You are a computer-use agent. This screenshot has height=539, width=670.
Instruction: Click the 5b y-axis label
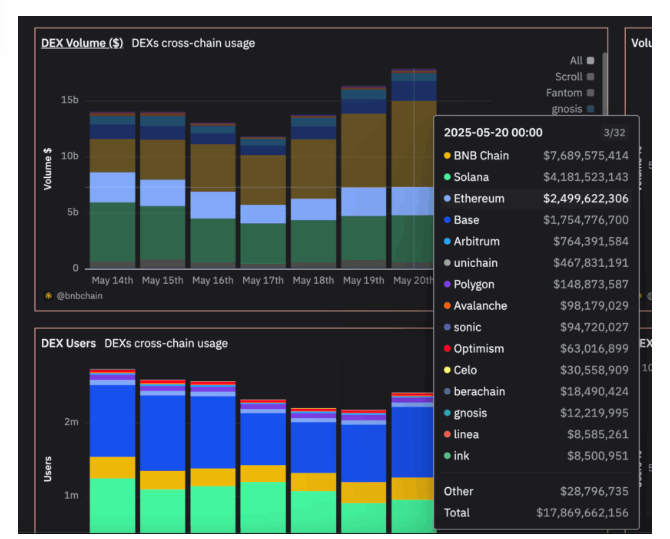coord(73,212)
